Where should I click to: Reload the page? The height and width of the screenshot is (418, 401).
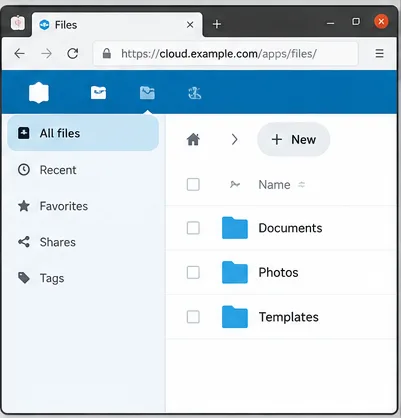pos(72,53)
